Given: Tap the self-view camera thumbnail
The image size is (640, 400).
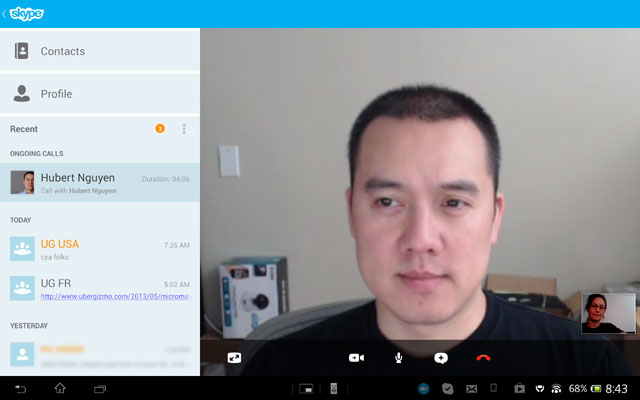Looking at the screenshot, I should coord(608,314).
